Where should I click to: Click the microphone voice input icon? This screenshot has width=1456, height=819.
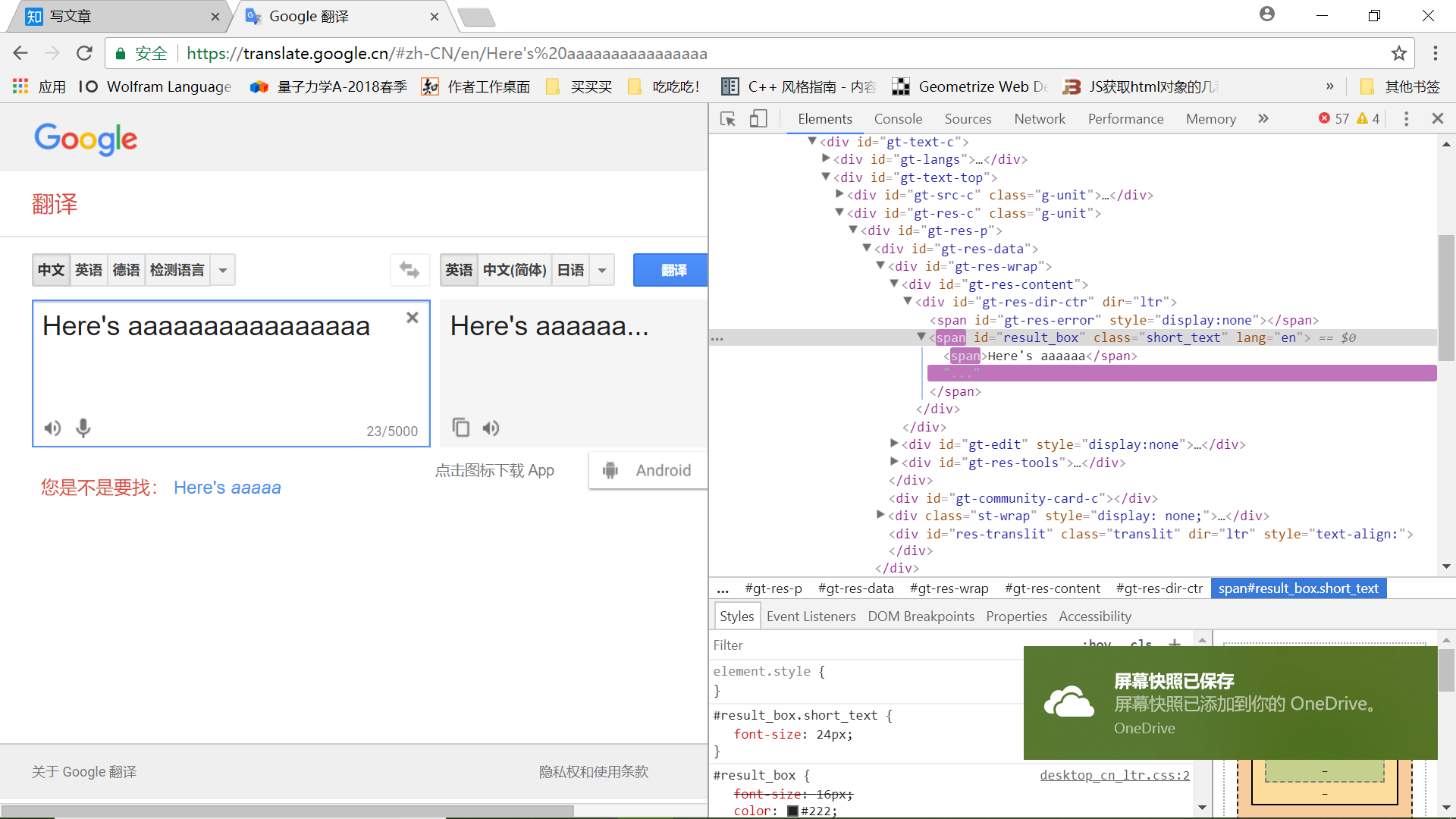point(83,428)
